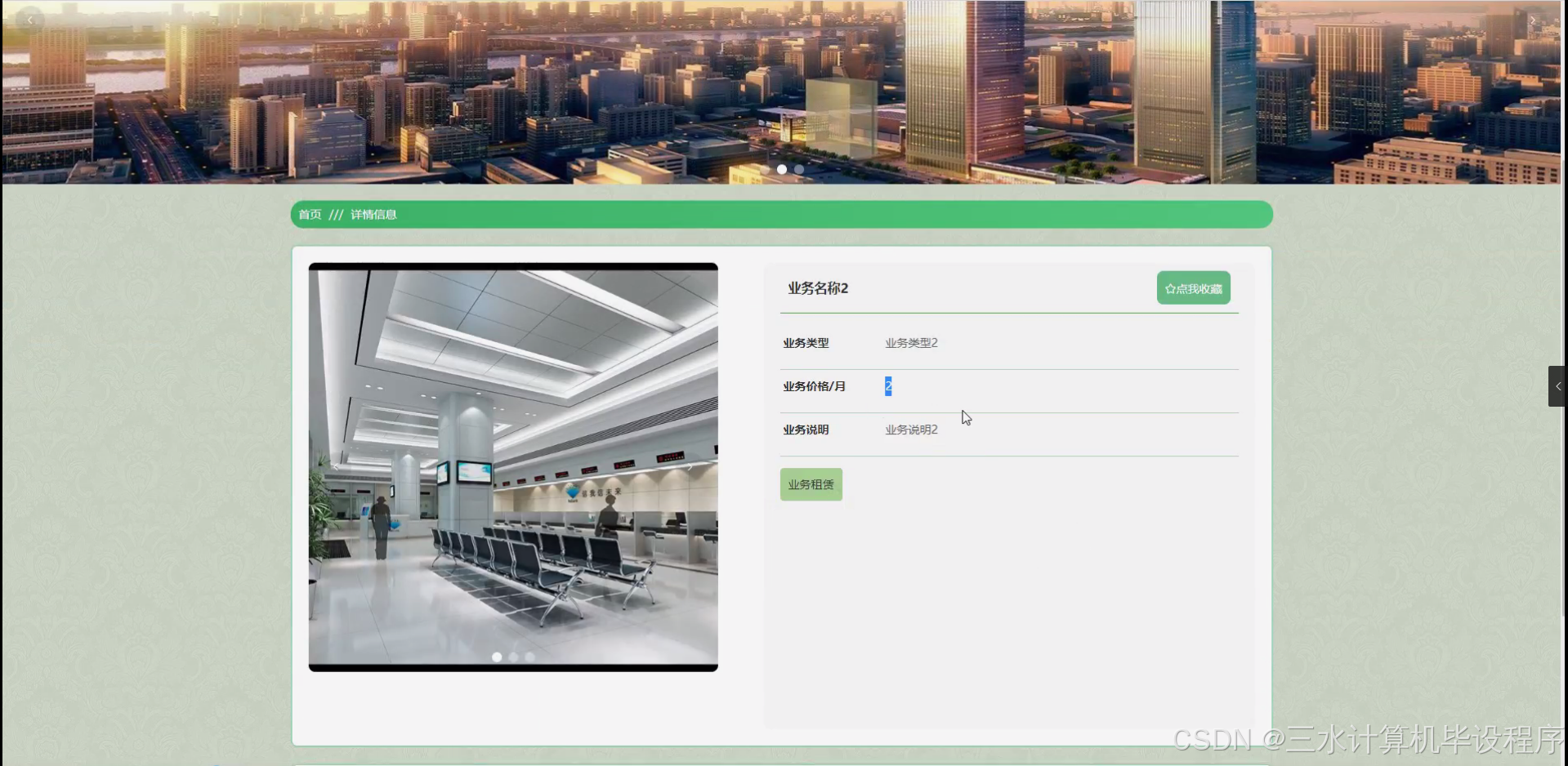Click the lobby hall photo thumbnail
1568x766 pixels.
click(x=513, y=466)
